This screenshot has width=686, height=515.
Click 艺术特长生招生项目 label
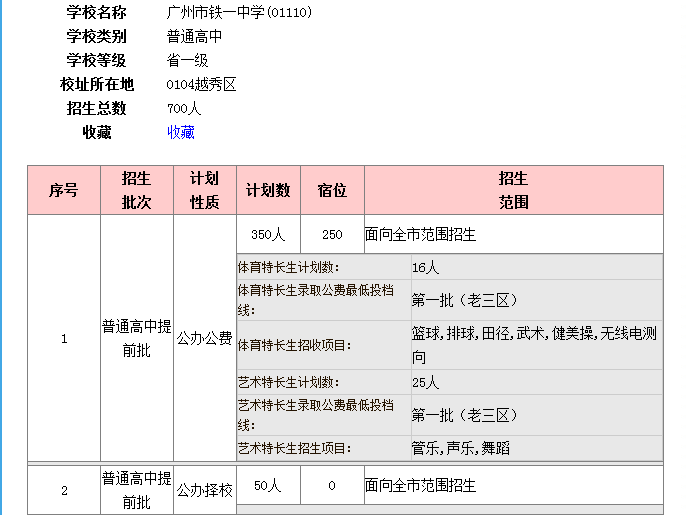pos(295,448)
